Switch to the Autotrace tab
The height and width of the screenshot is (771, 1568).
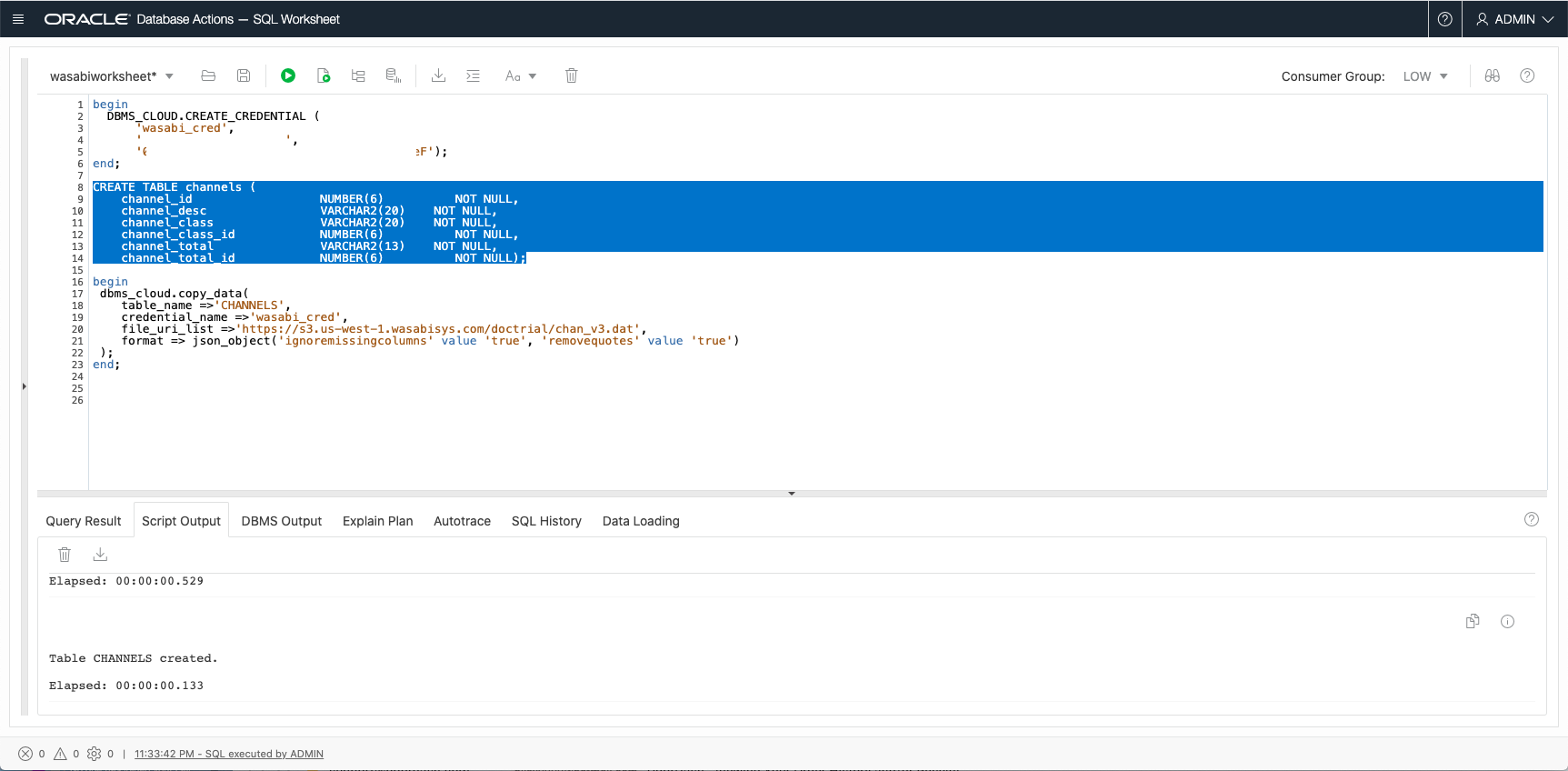[x=462, y=521]
